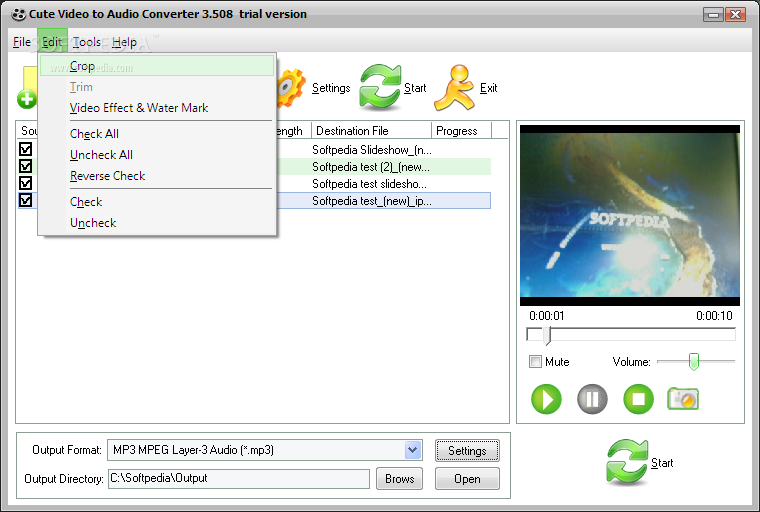The height and width of the screenshot is (512, 760).
Task: Click the Open output folder button
Action: coord(467,479)
